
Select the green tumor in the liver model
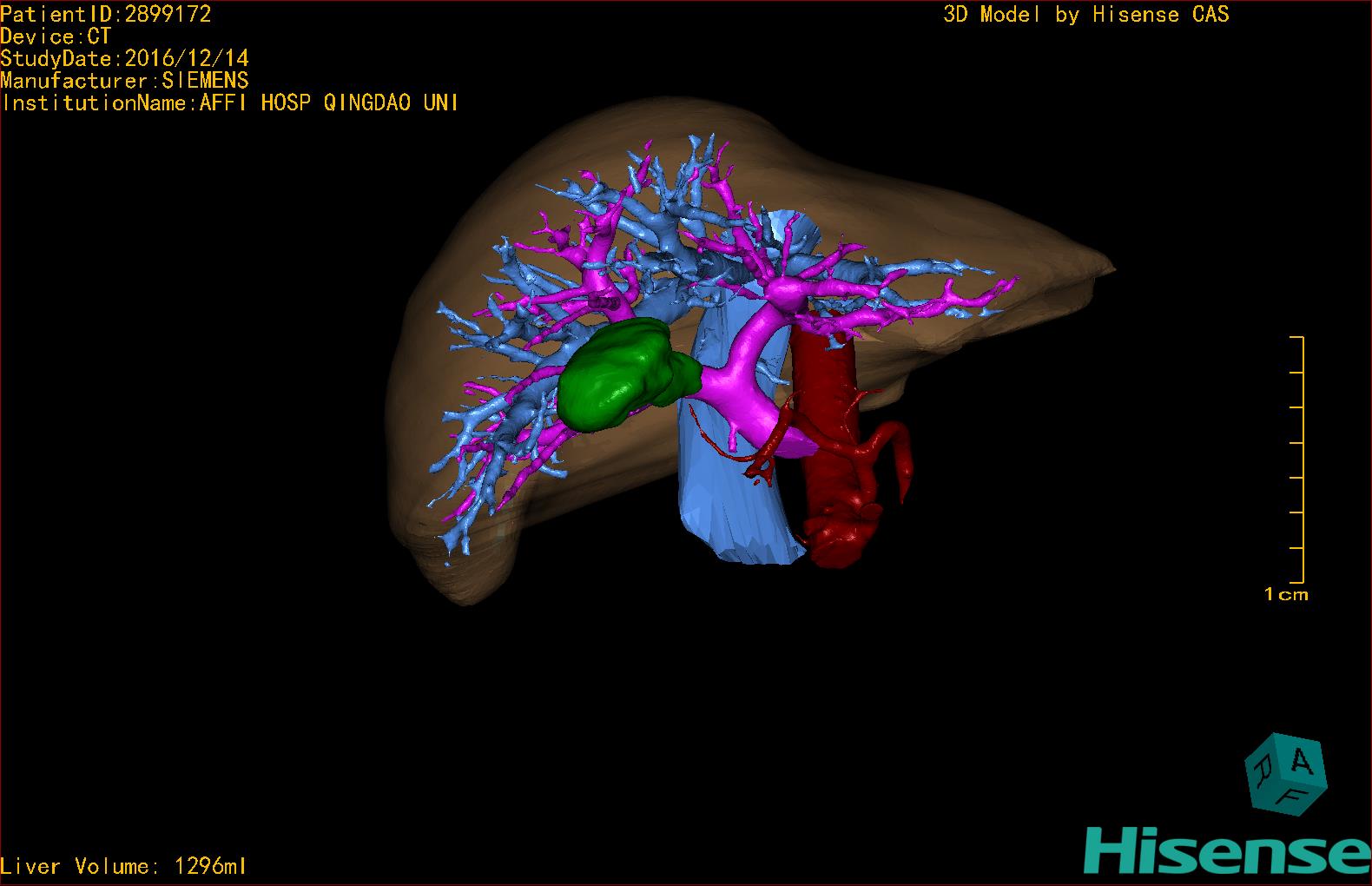tap(628, 374)
